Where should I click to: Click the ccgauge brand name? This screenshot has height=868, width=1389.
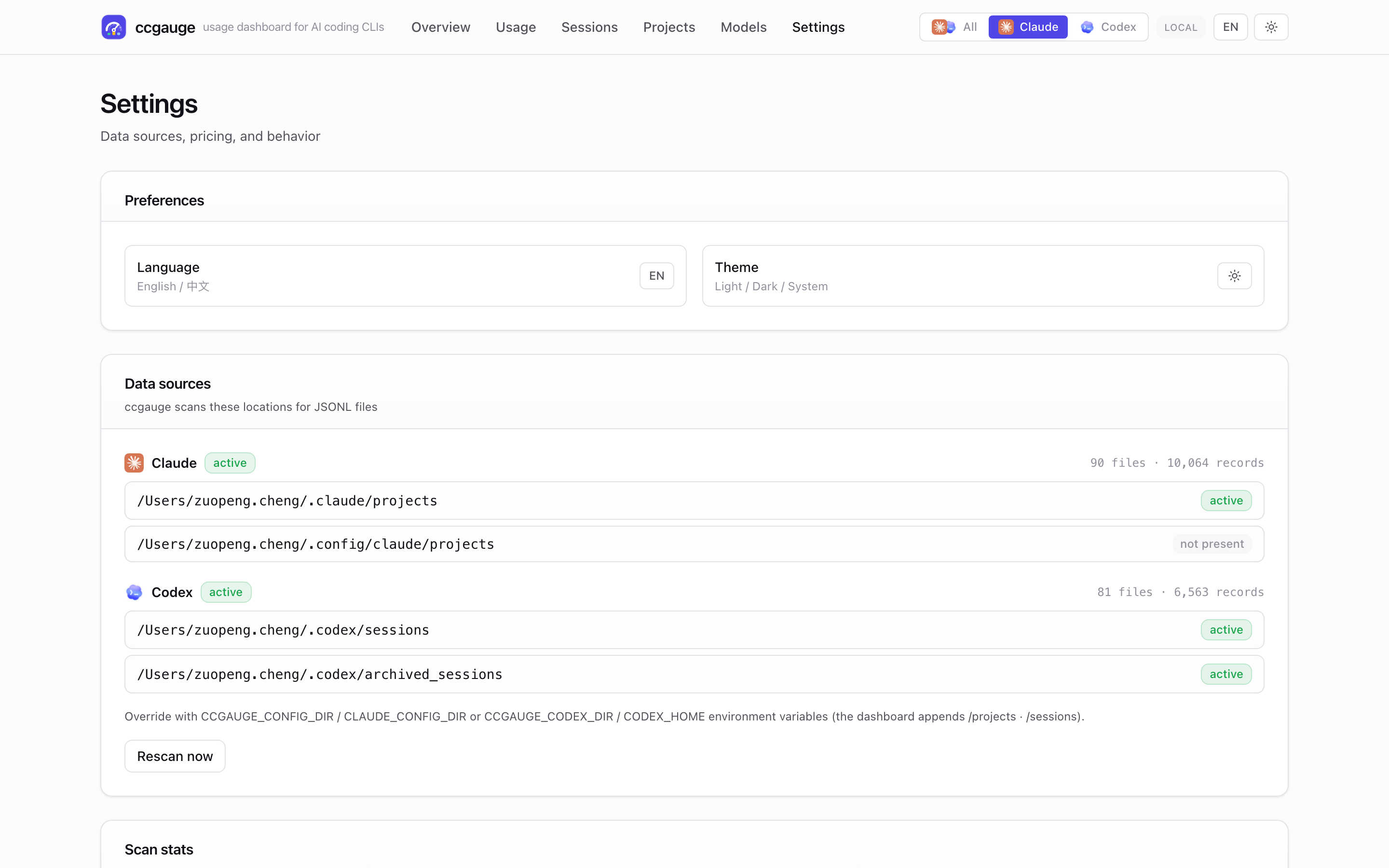(165, 27)
